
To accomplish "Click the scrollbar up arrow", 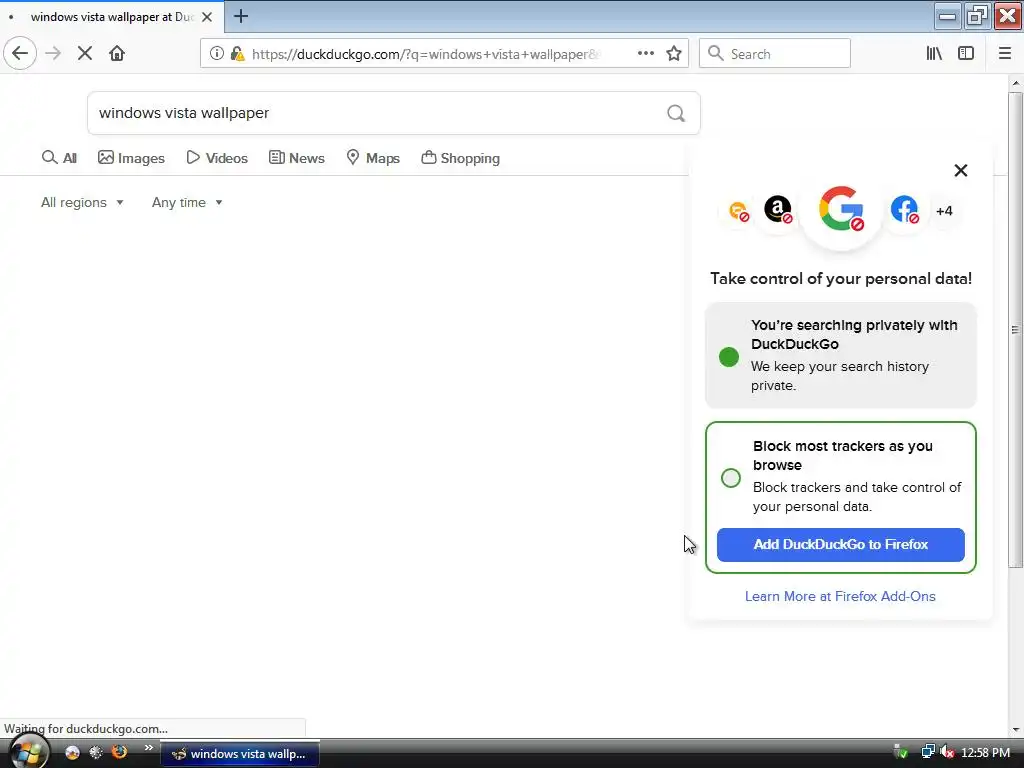I will [1016, 83].
